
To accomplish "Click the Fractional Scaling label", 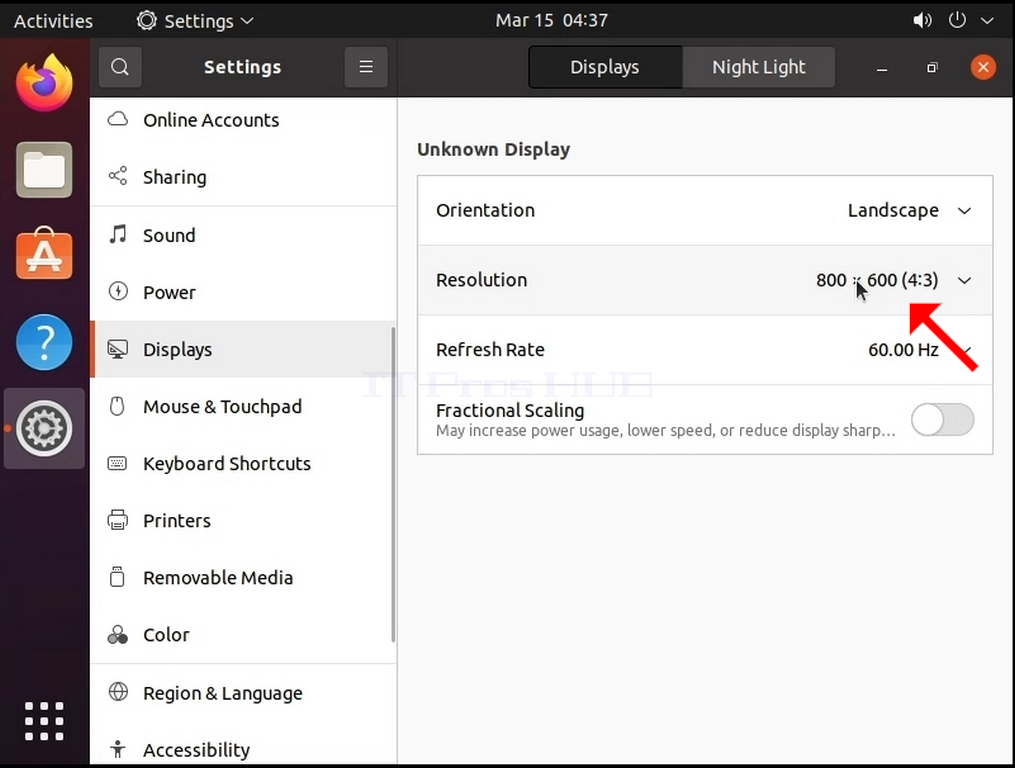I will click(510, 411).
